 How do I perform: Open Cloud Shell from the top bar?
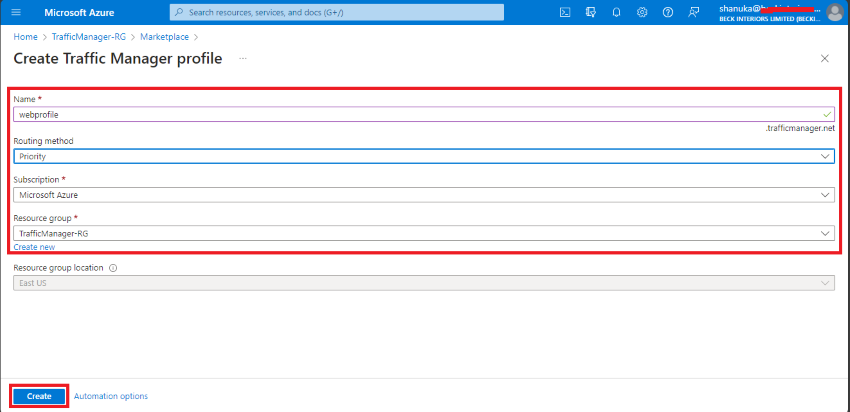click(x=565, y=12)
